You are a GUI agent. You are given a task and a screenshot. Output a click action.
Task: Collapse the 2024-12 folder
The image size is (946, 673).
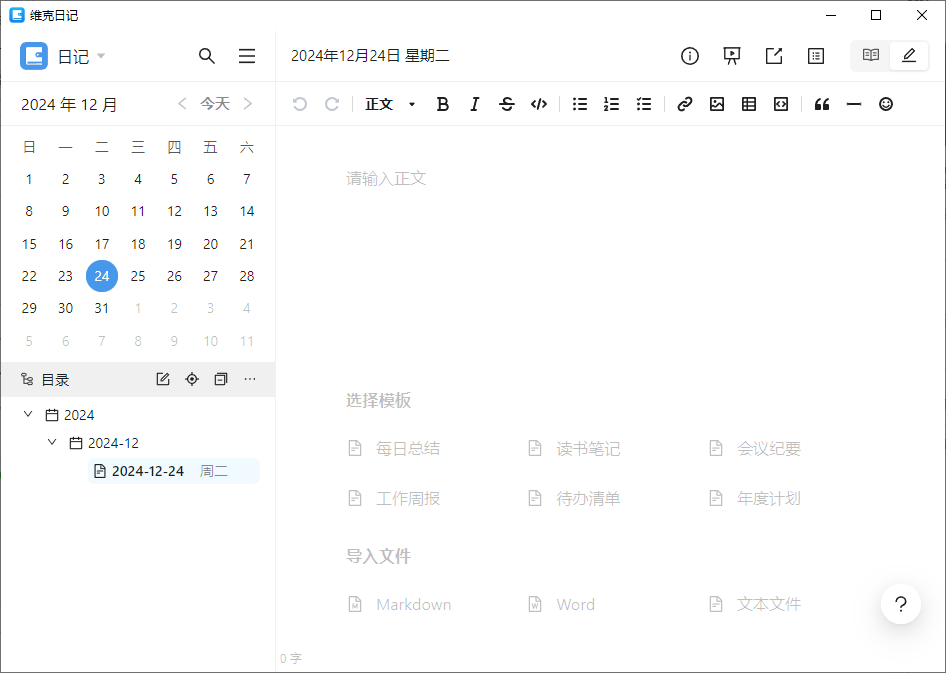52,442
